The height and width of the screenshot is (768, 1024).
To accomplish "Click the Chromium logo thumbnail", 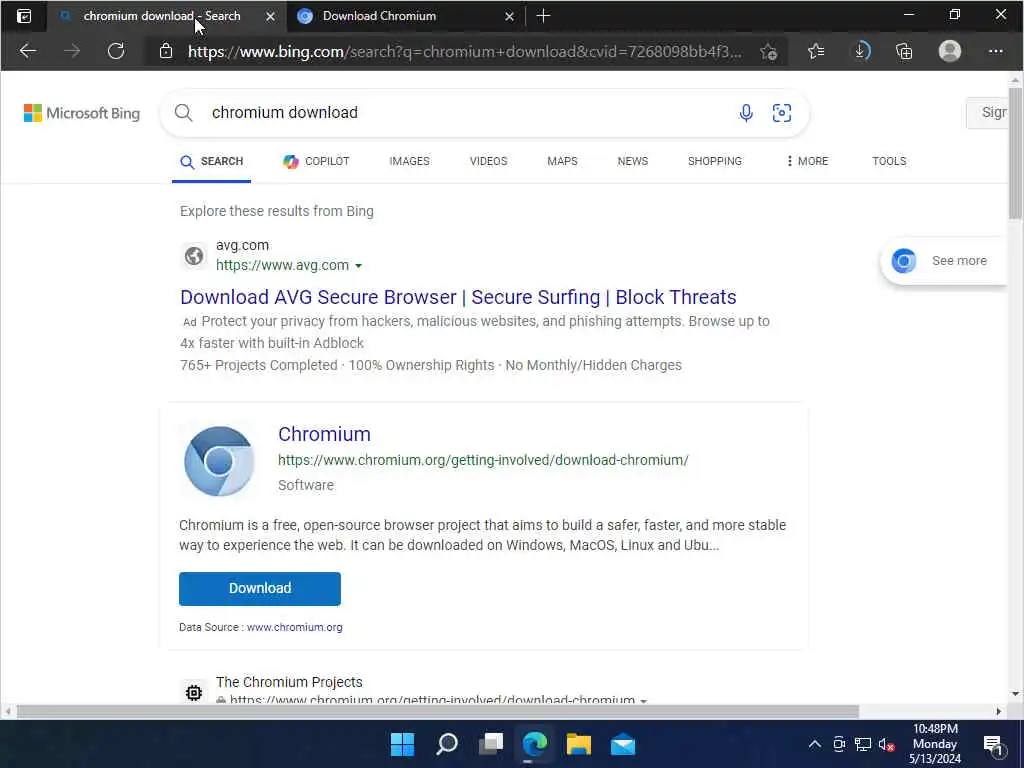I will click(219, 461).
